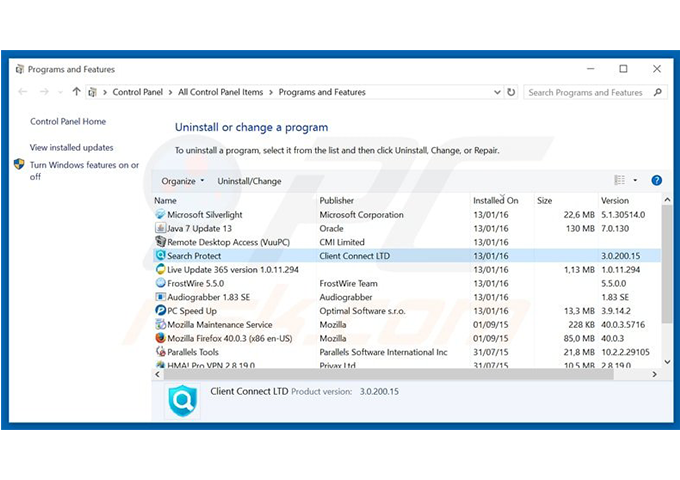Click the change view icon
680x480 pixels.
pyautogui.click(x=619, y=180)
